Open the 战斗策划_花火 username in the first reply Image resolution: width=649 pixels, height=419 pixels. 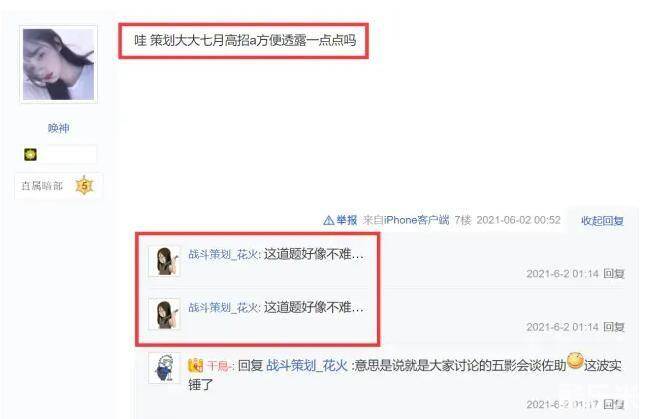tap(223, 254)
